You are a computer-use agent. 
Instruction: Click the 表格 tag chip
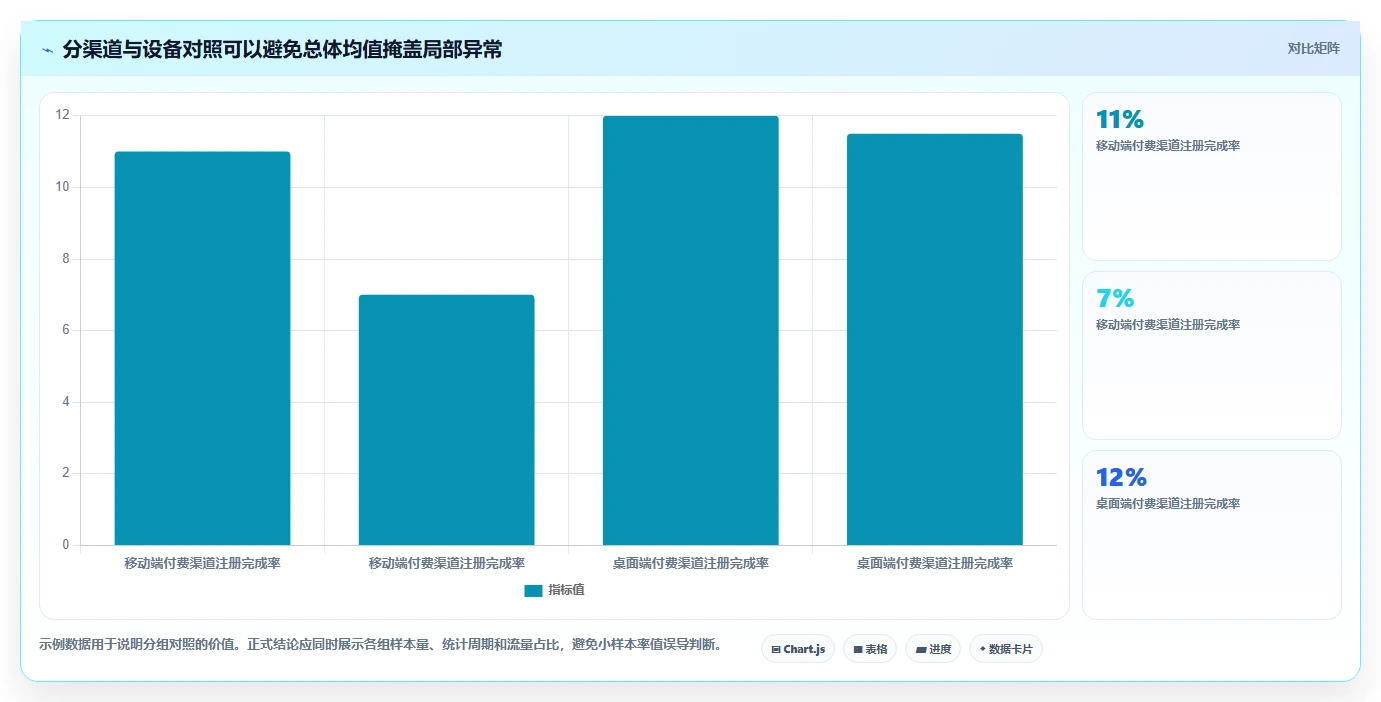pyautogui.click(x=870, y=649)
